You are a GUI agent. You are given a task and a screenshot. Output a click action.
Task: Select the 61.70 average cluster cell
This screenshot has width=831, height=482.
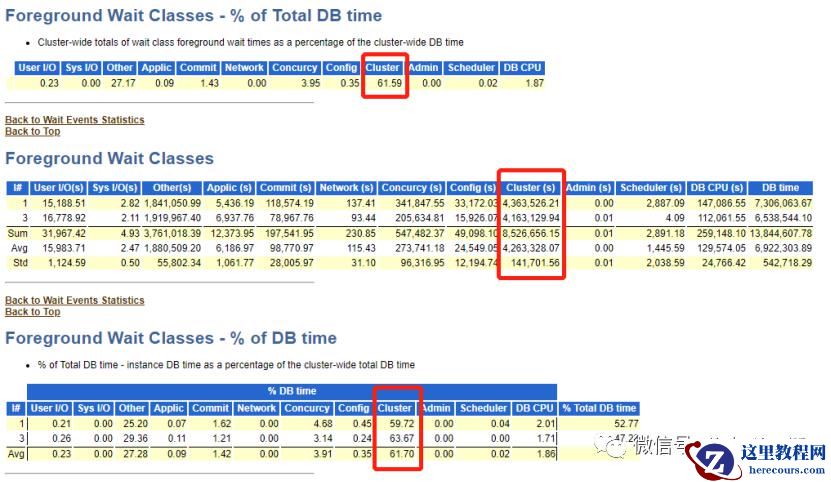(401, 454)
